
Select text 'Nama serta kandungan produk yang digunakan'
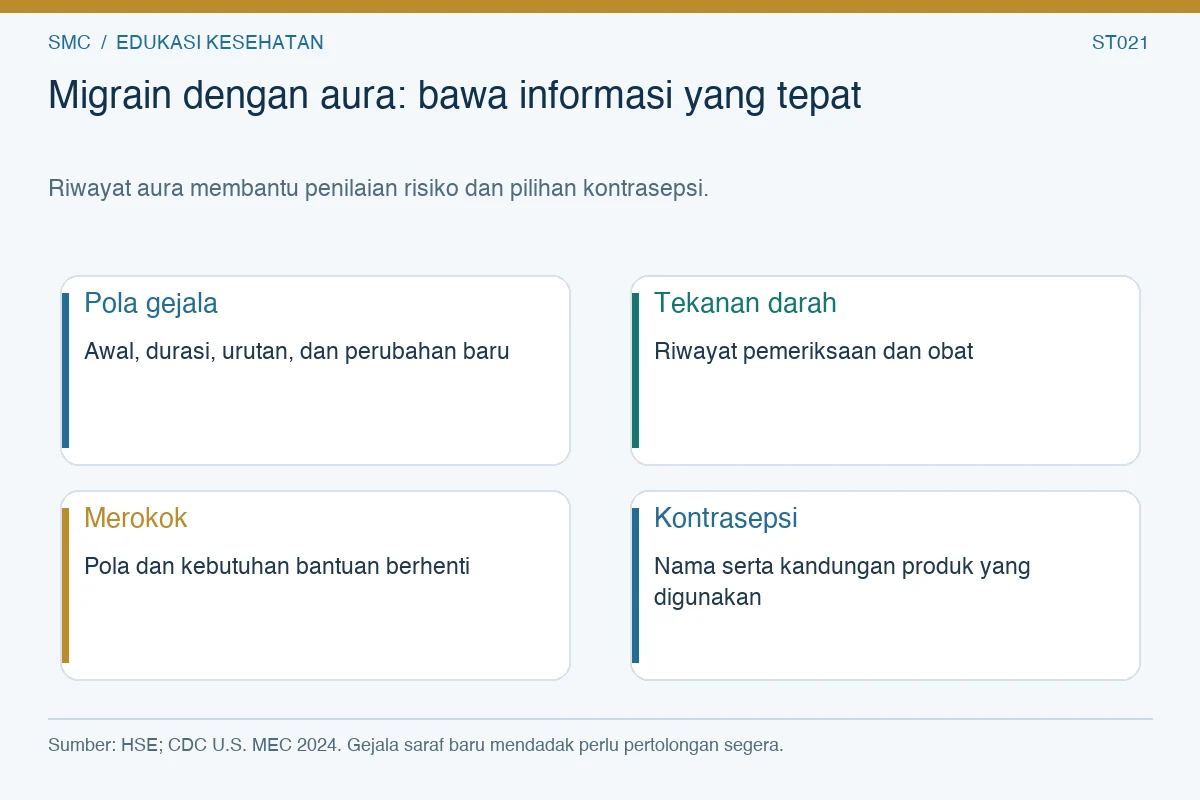[x=842, y=581]
